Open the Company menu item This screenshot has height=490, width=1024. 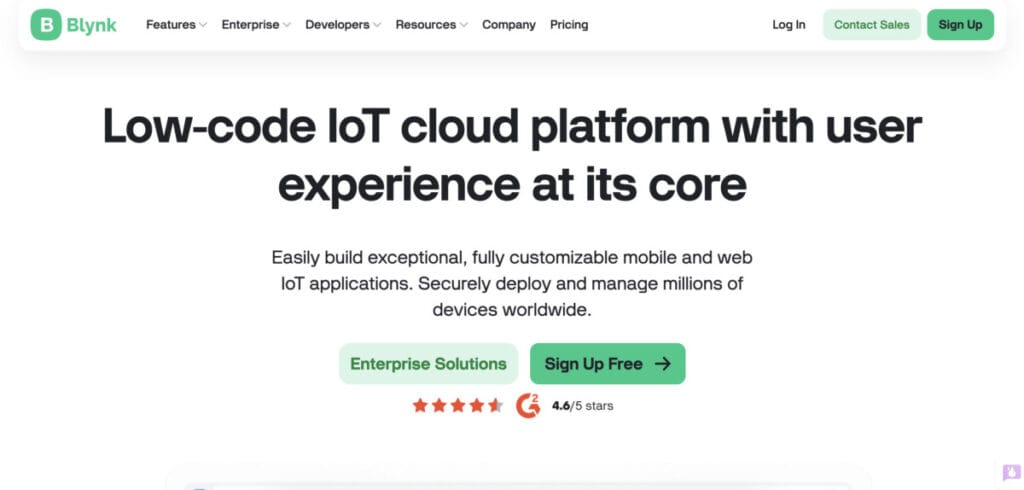[509, 25]
